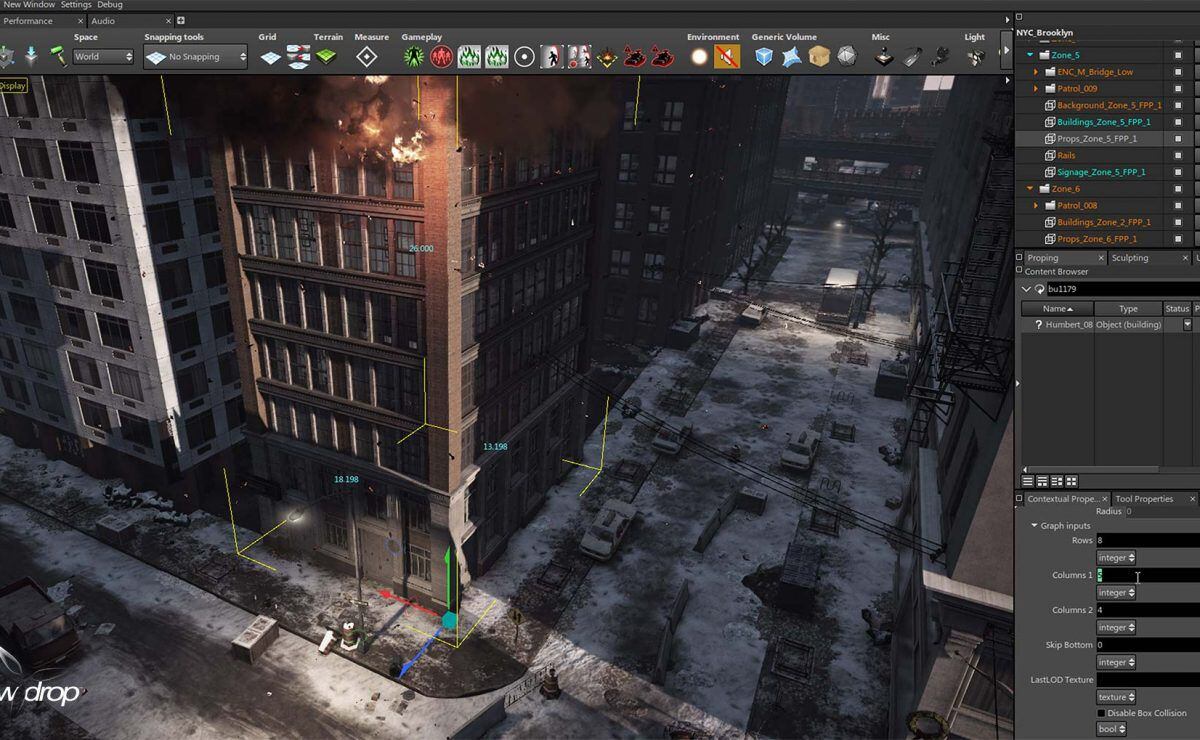Enable Disable Box Collision checkbox
1200x740 pixels.
point(1101,713)
